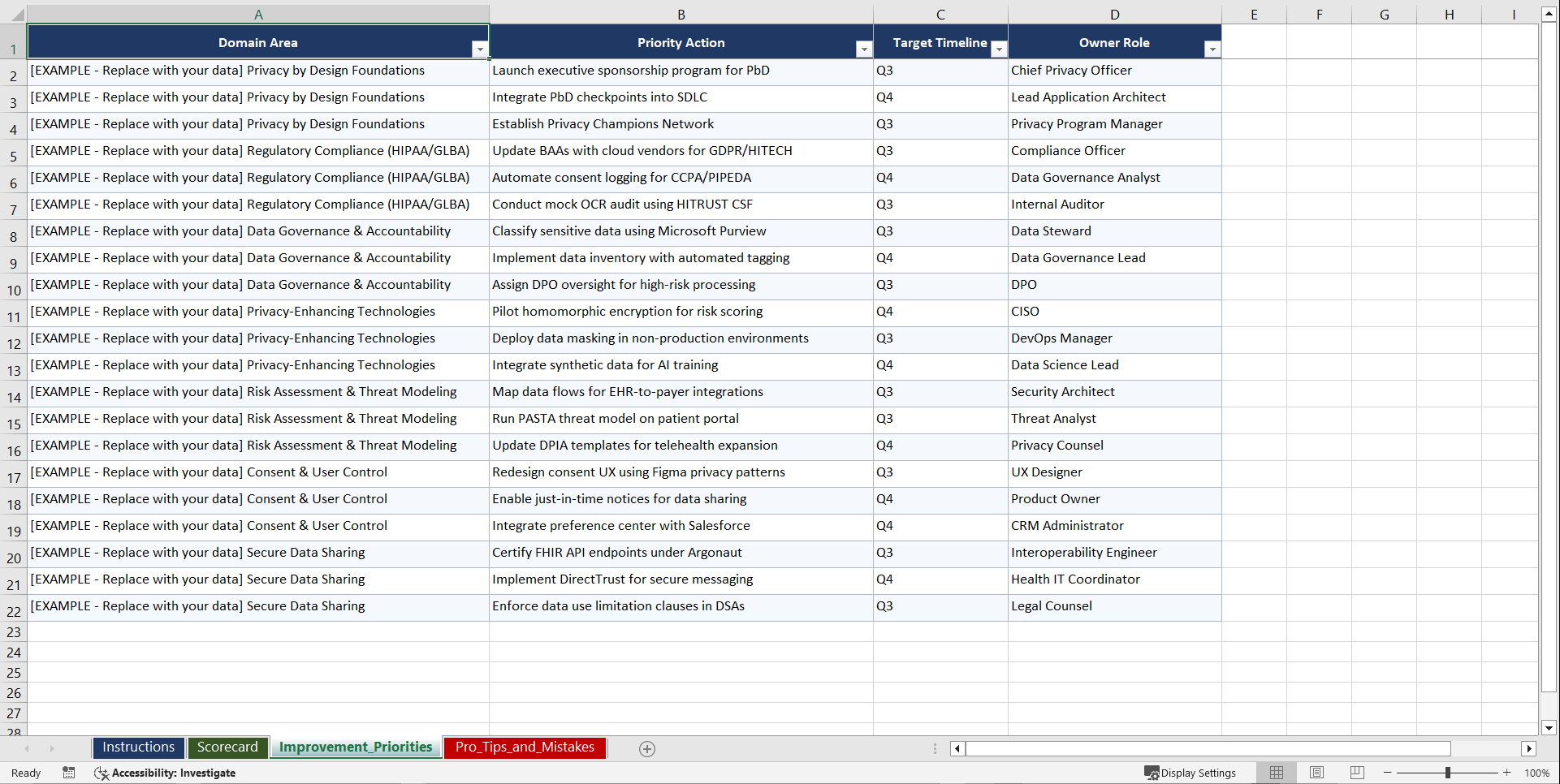Click the left sheet navigation arrow

[x=28, y=748]
